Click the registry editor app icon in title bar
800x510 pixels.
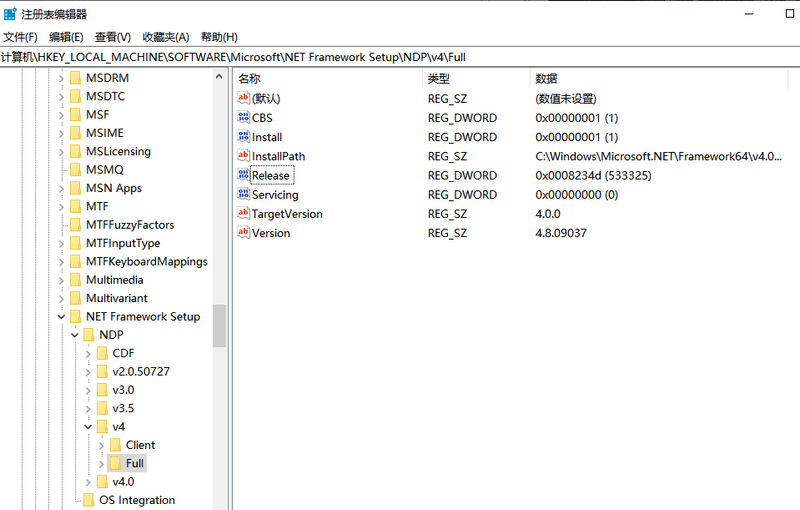[x=10, y=14]
